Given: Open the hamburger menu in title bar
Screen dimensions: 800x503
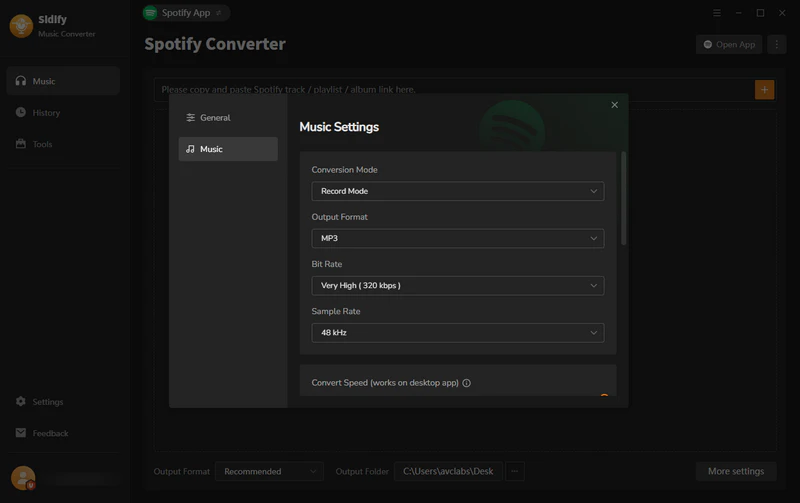Looking at the screenshot, I should [717, 13].
